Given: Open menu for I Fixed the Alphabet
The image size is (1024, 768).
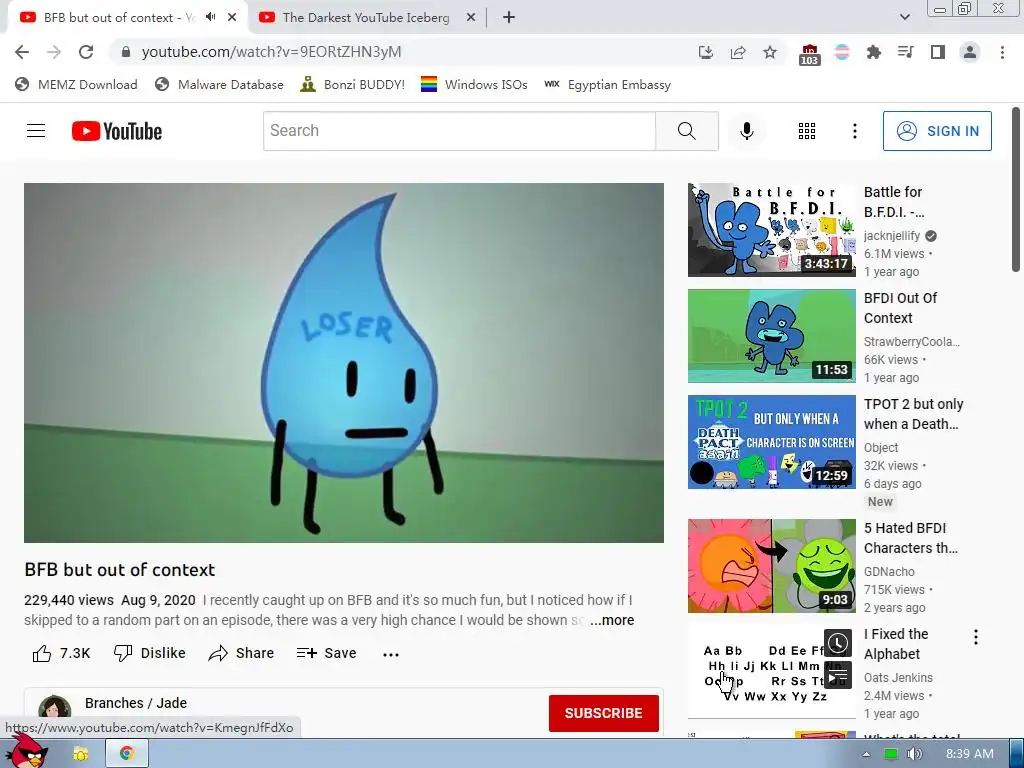Looking at the screenshot, I should (x=976, y=637).
